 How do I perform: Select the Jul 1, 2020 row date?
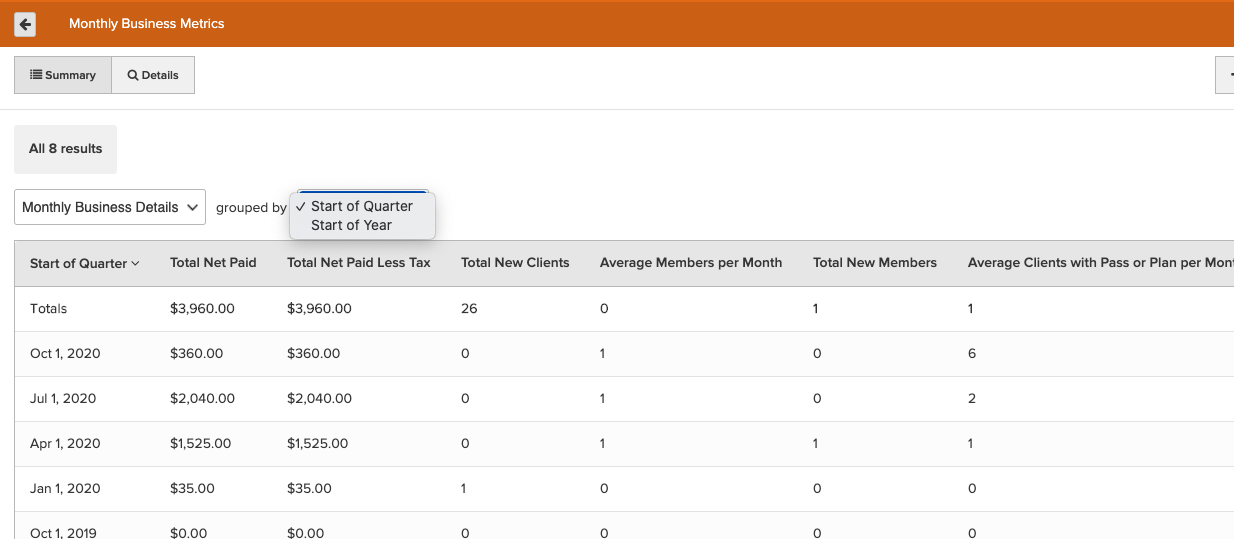63,399
